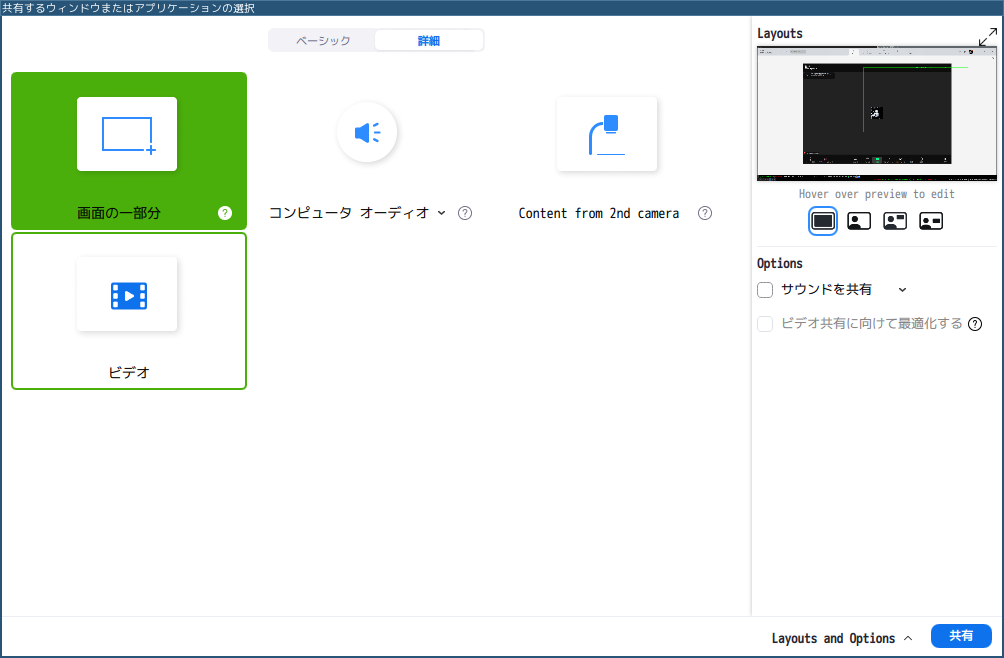The height and width of the screenshot is (658, 1004).
Task: Choose the presenter overlay layout, second option
Action: (x=859, y=222)
